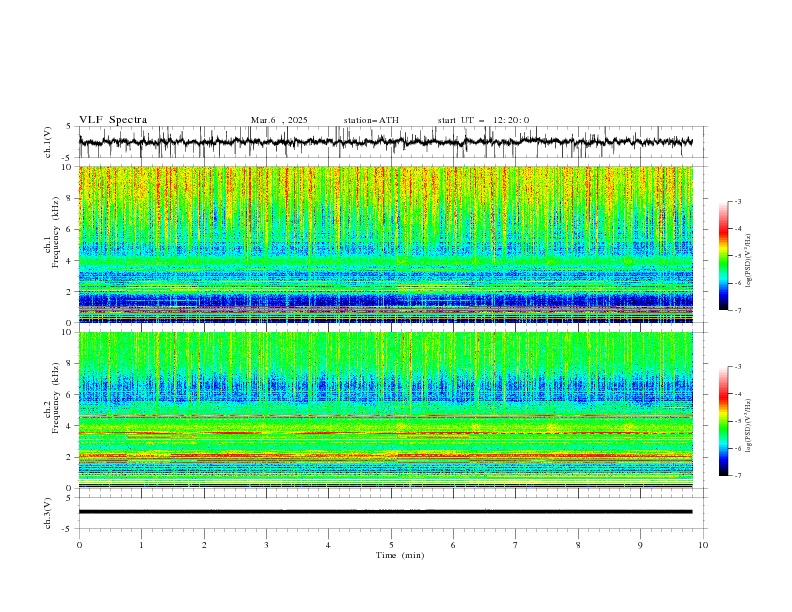The width and height of the screenshot is (792, 612).
Task: Click time axis tick label '7'
Action: pyautogui.click(x=516, y=545)
